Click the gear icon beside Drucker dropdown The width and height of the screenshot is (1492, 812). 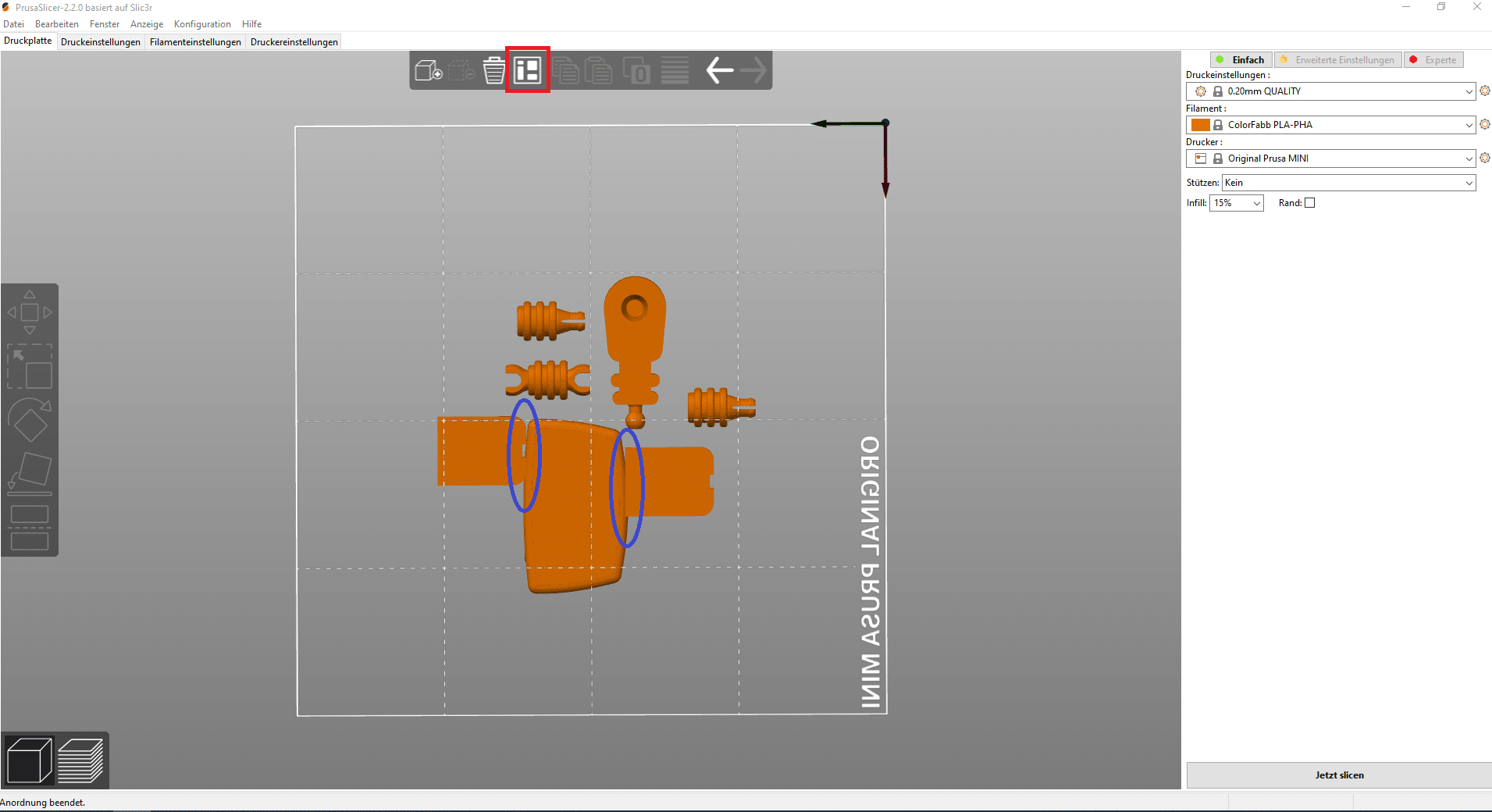click(x=1484, y=158)
